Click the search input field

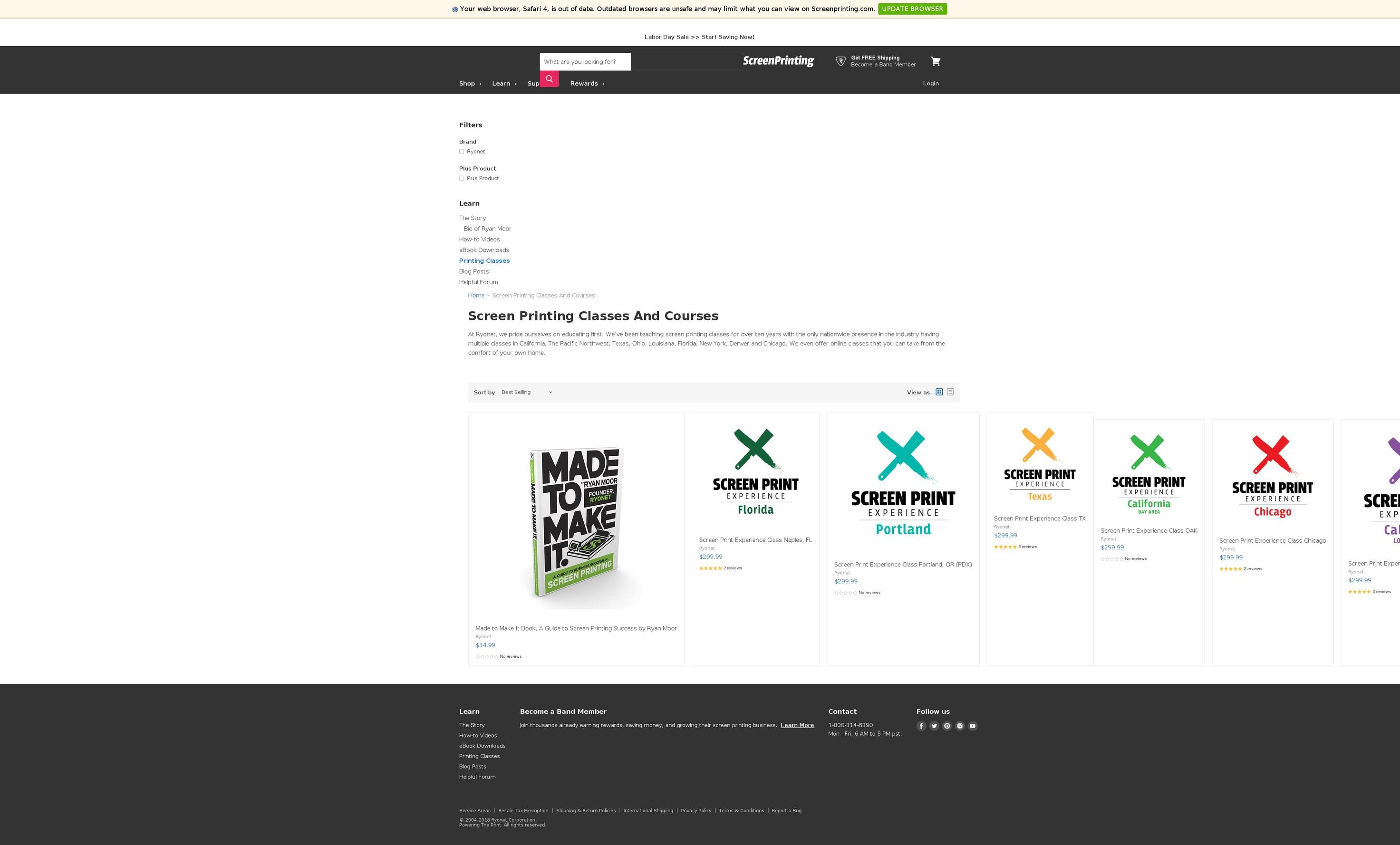(x=584, y=61)
